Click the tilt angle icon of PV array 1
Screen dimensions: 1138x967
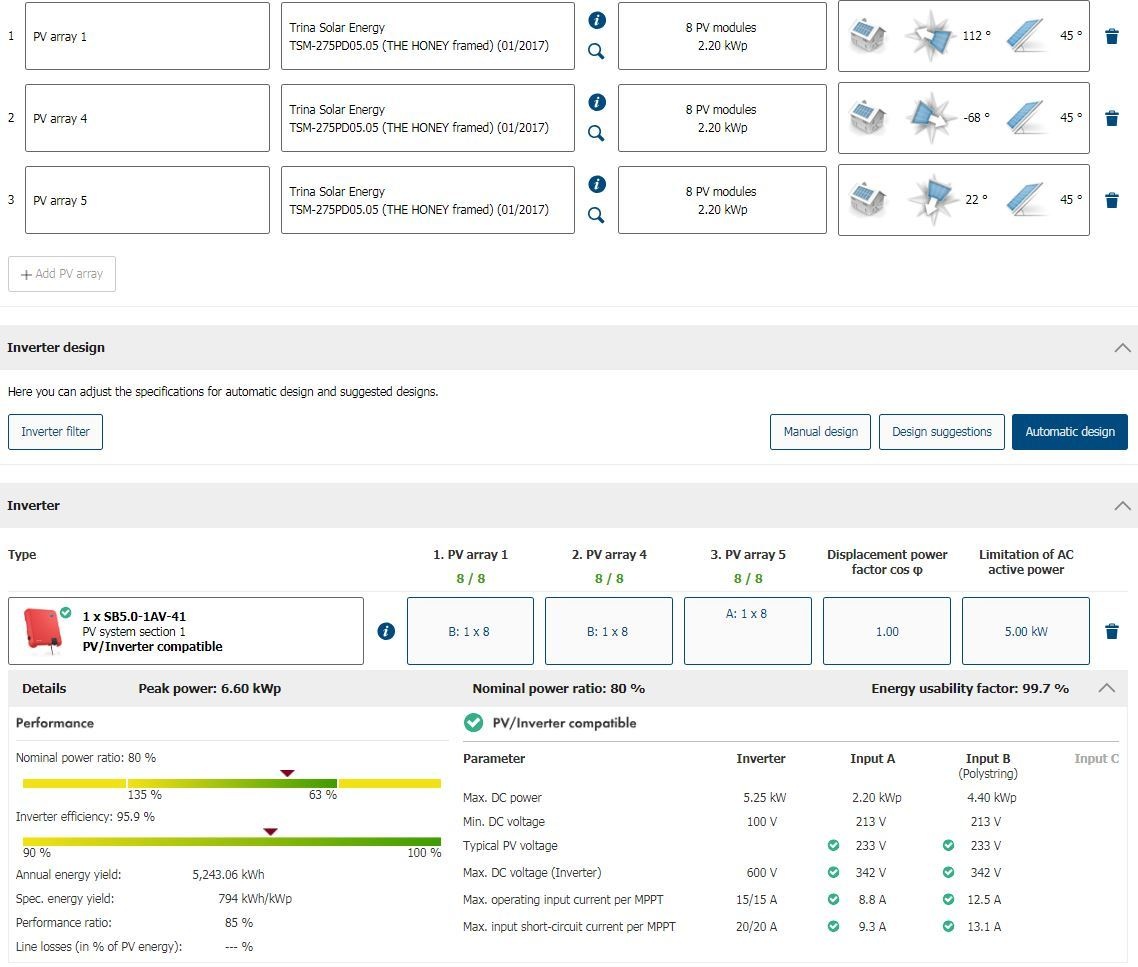coord(1025,36)
